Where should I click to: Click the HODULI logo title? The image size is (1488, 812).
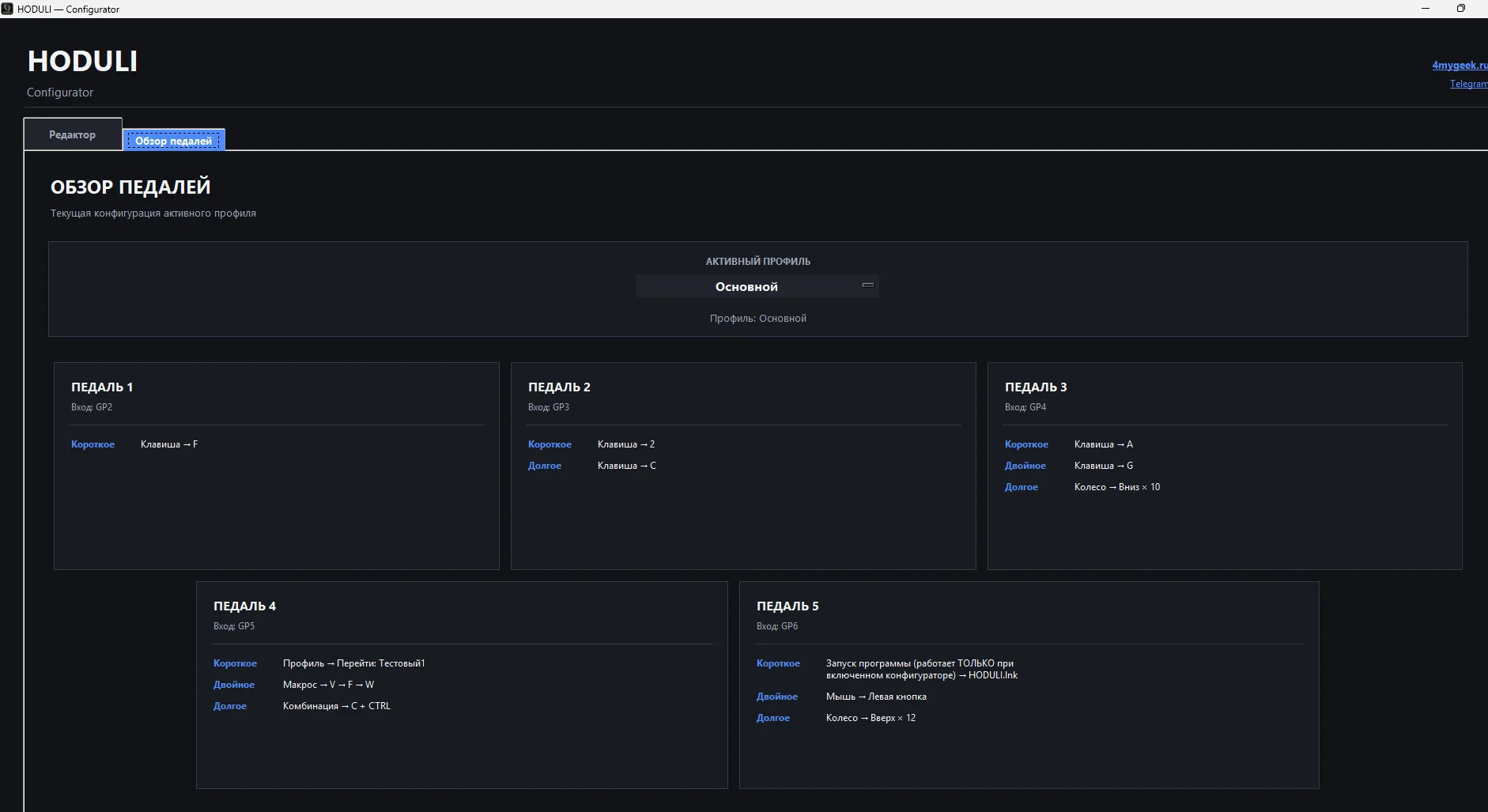pyautogui.click(x=83, y=61)
